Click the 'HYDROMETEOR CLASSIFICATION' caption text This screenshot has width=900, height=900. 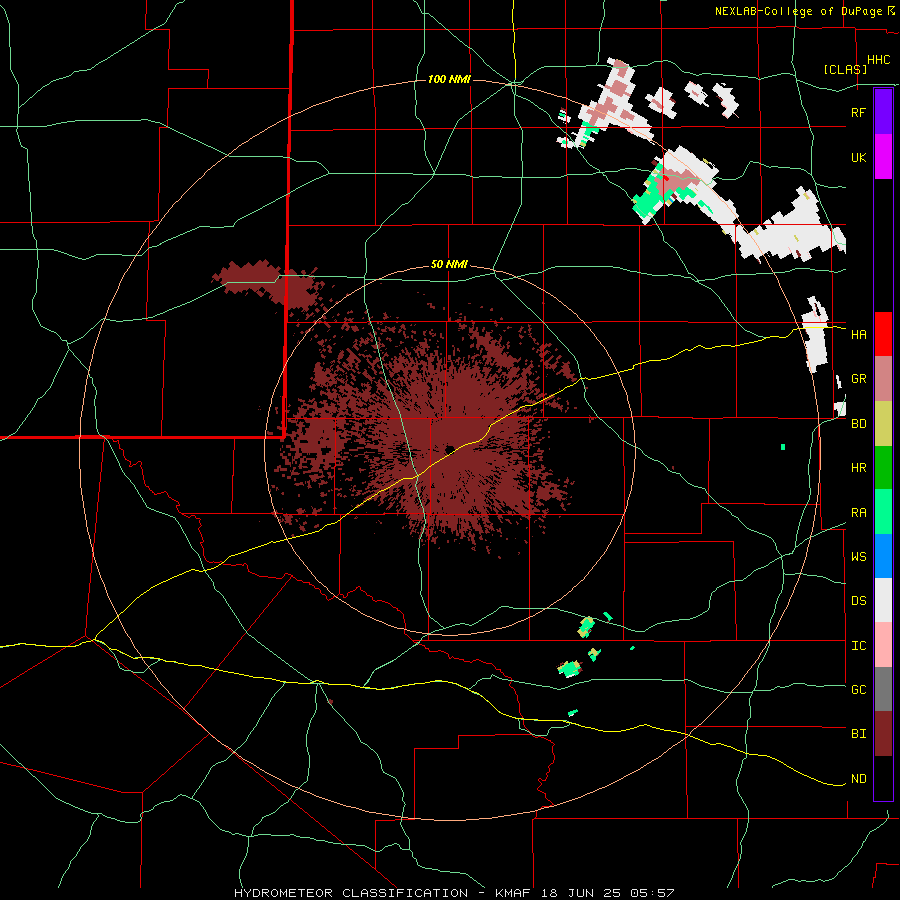click(x=351, y=893)
